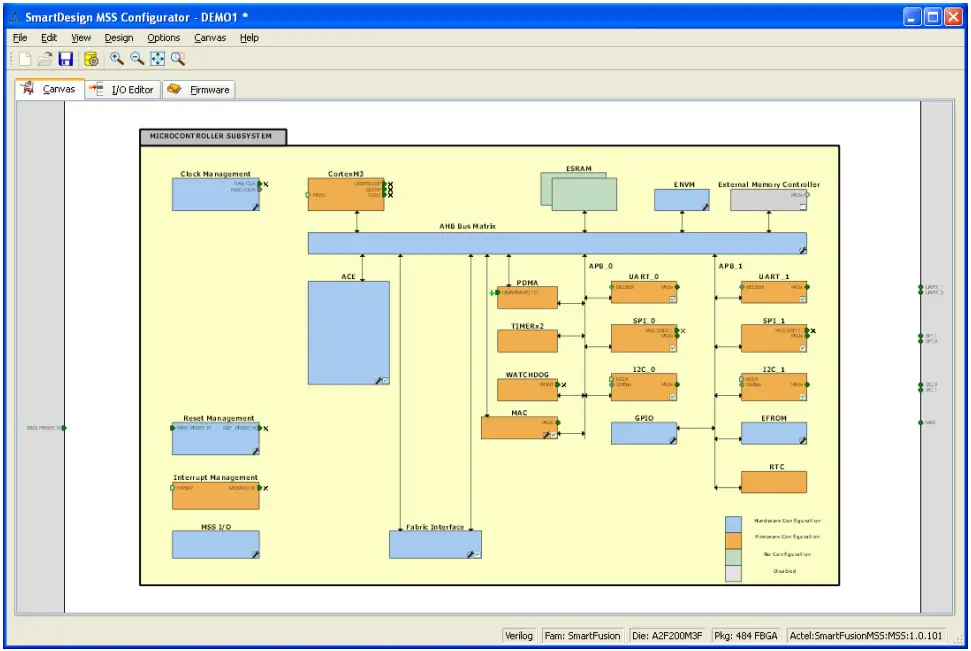Image resolution: width=971 pixels, height=651 pixels.
Task: Click the Fit to Window zoom icon
Action: 157,59
